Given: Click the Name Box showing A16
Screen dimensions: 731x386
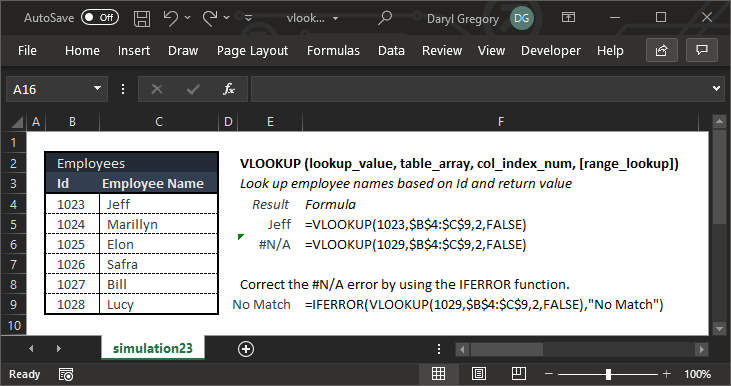Looking at the screenshot, I should click(x=49, y=89).
